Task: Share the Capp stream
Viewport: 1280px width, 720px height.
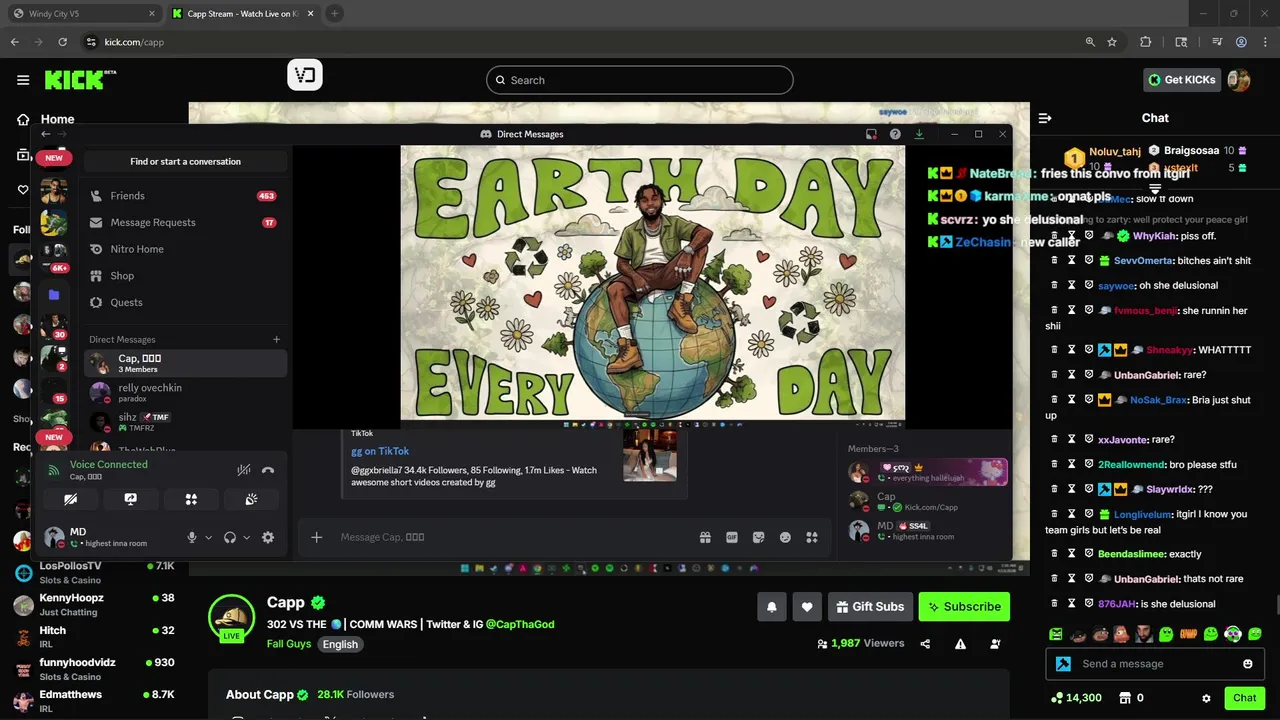Action: coord(925,644)
